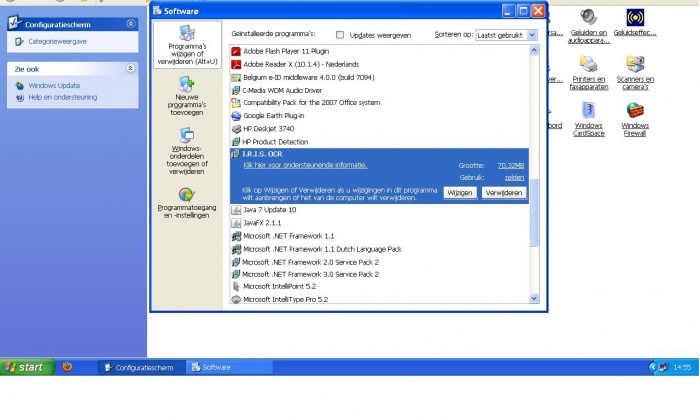Toggle the 'Updates weergeven' checkbox

coord(340,35)
